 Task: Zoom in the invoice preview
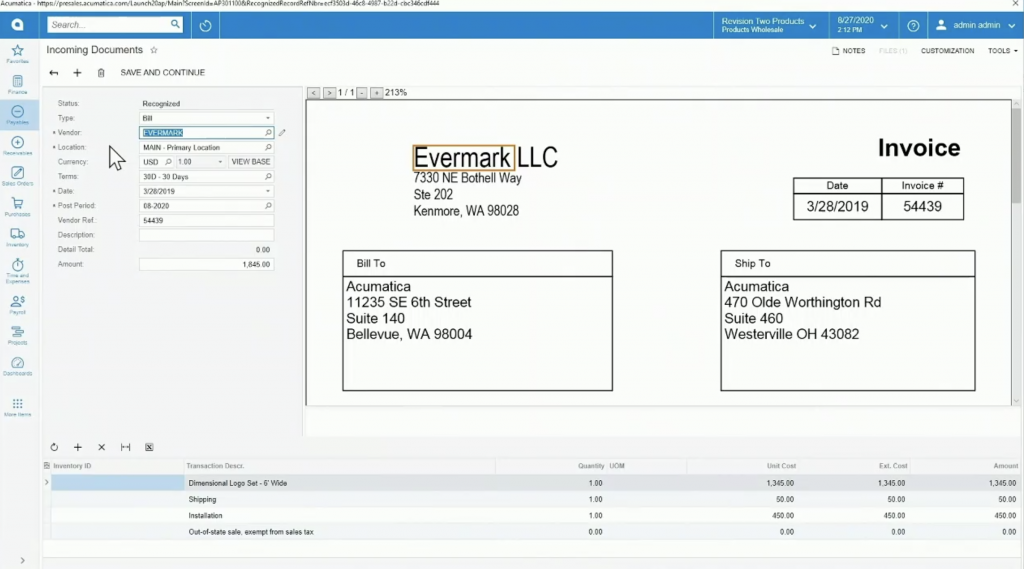(x=376, y=93)
